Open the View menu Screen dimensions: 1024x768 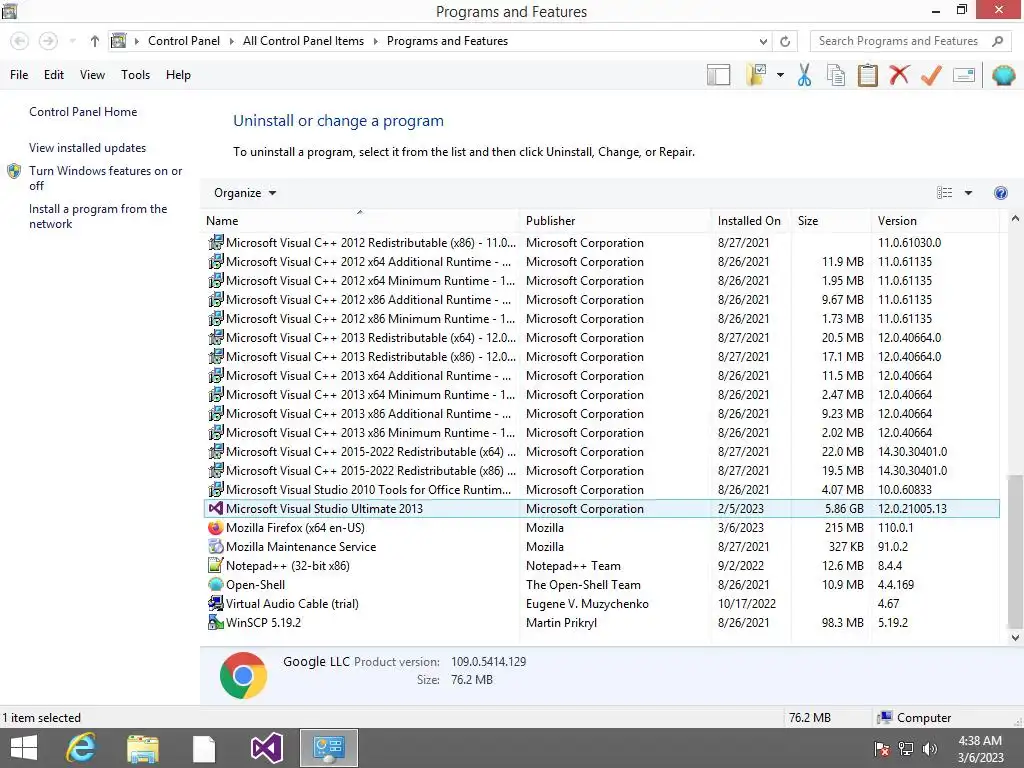click(x=92, y=75)
